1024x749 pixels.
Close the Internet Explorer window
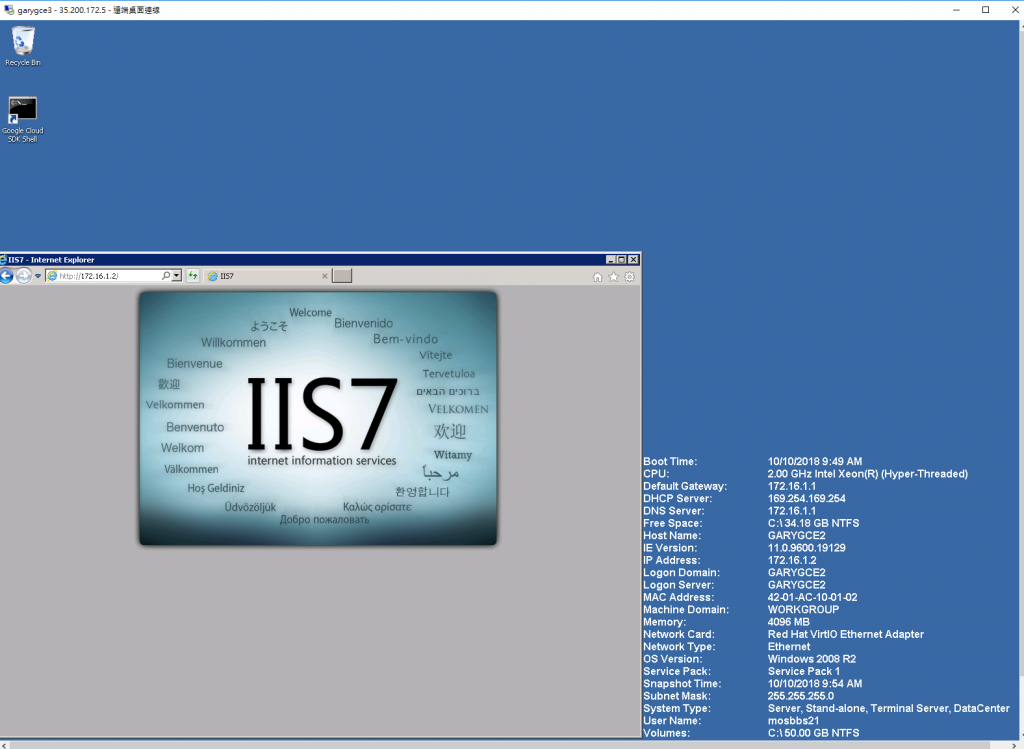tap(633, 260)
